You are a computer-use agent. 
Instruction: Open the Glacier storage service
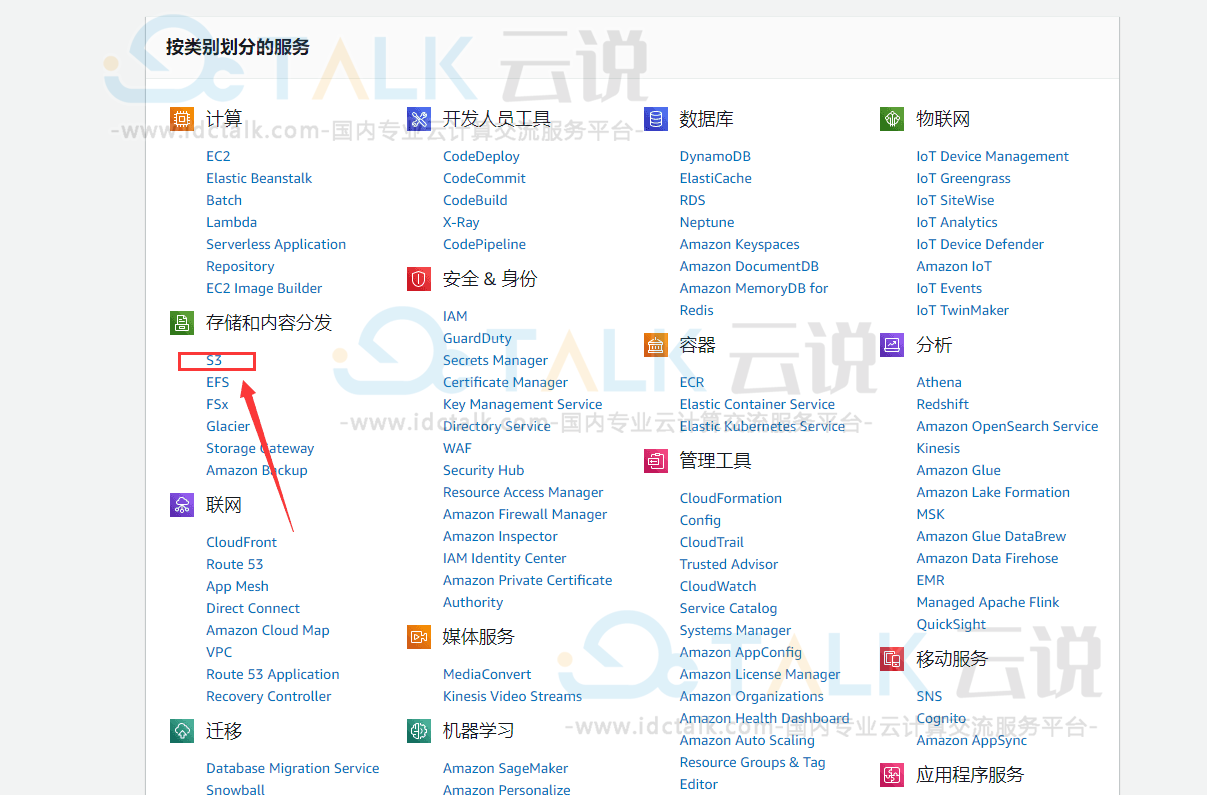point(228,426)
